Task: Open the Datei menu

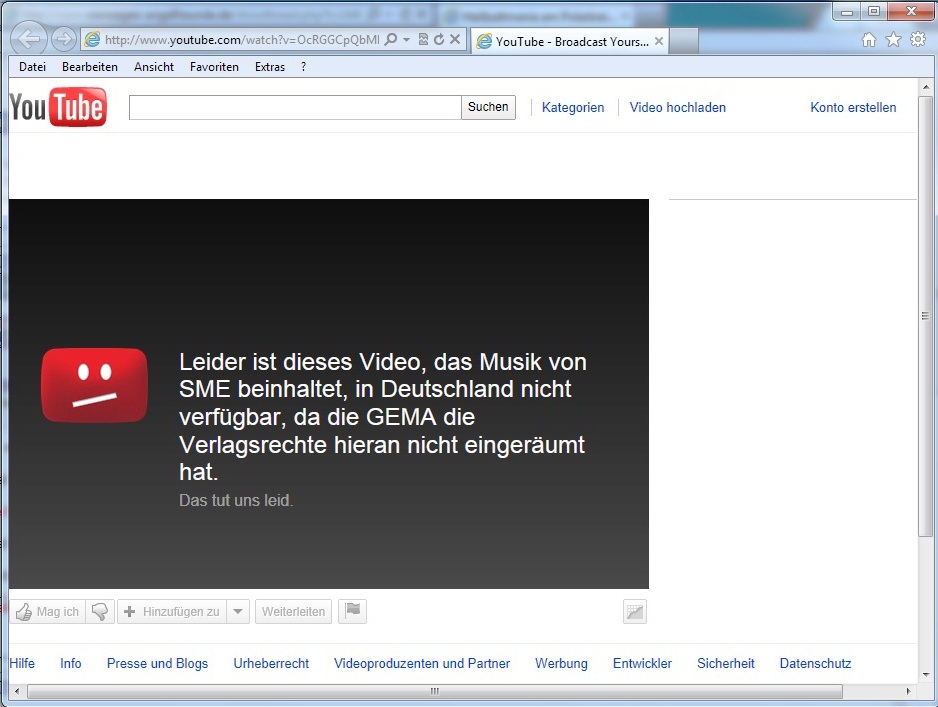Action: point(32,67)
